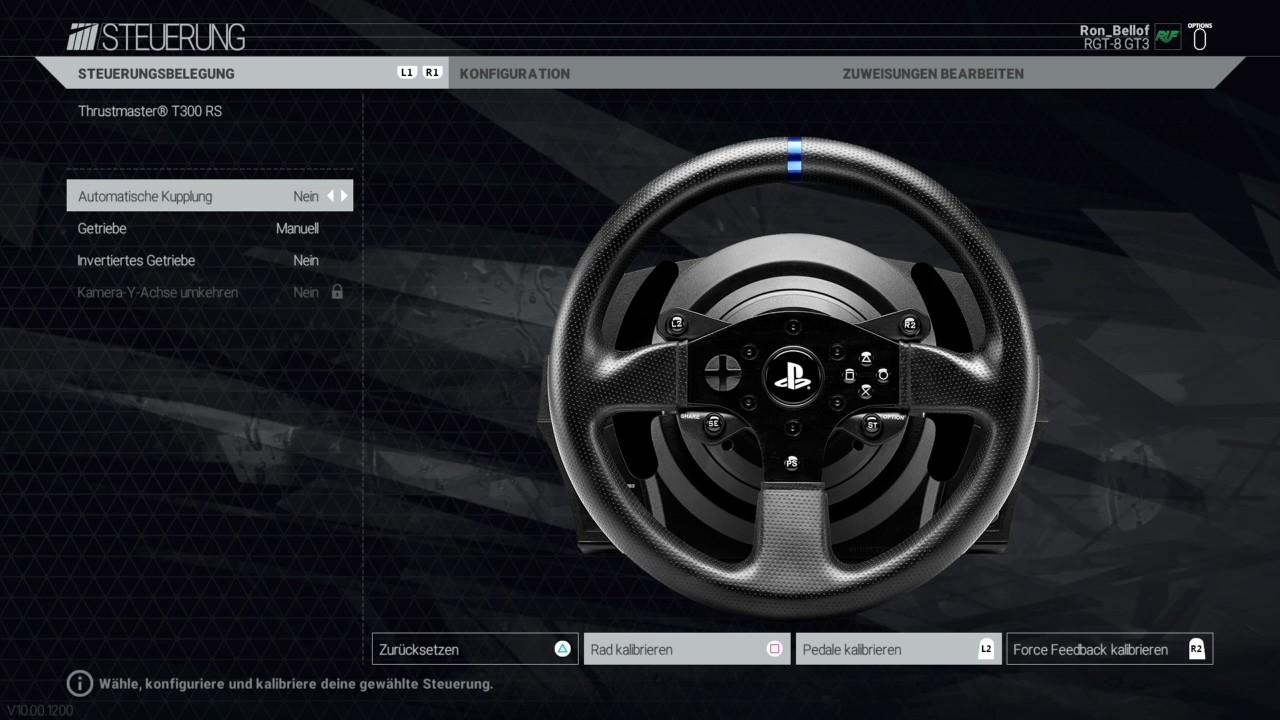
Task: Toggle the Invertiertes Getriebe option
Action: point(210,260)
